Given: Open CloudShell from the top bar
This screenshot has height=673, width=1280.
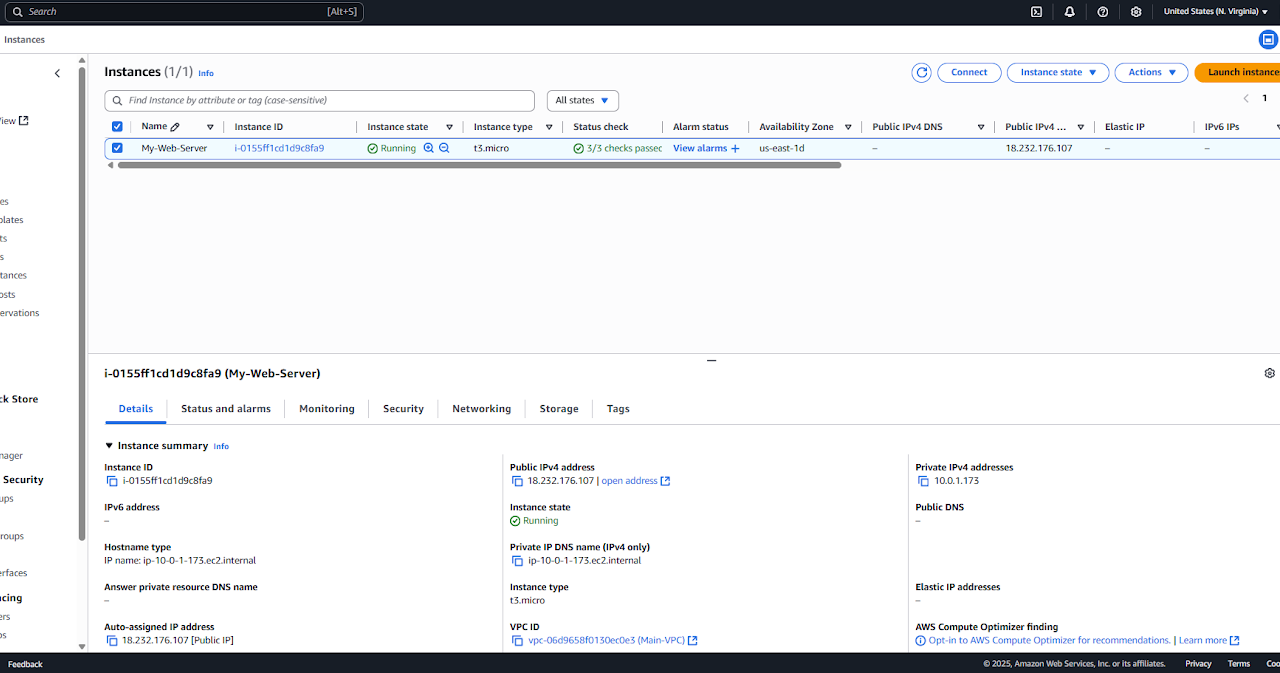Looking at the screenshot, I should [1037, 12].
